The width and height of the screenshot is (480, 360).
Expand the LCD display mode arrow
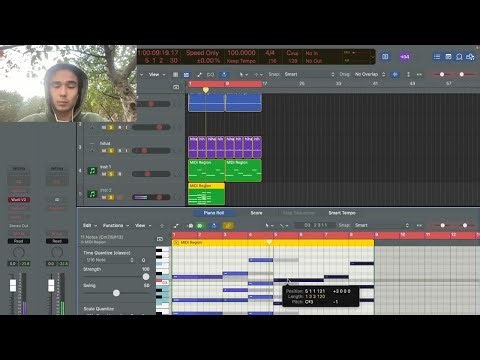(372, 57)
